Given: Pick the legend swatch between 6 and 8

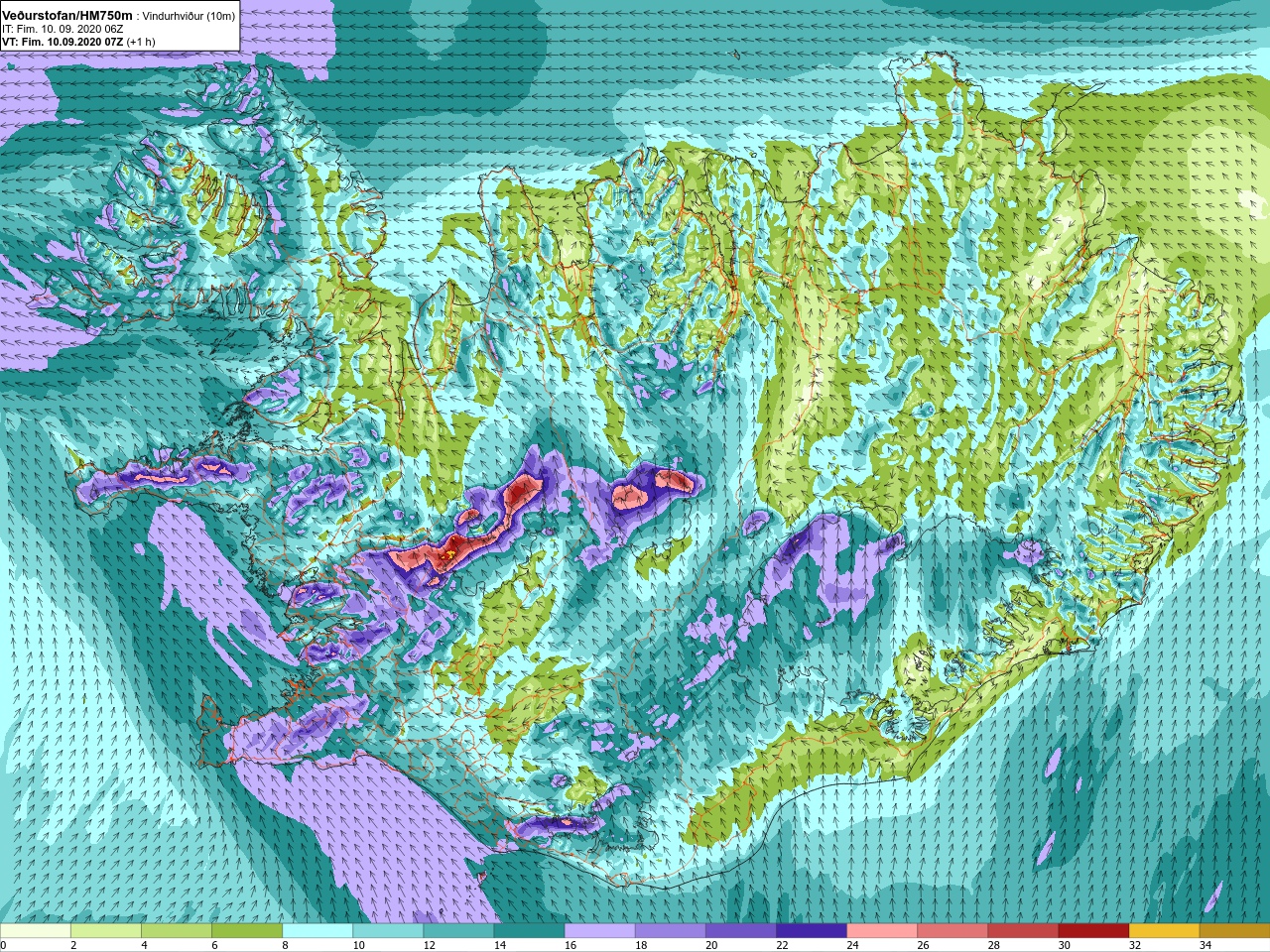Looking at the screenshot, I should coord(247,931).
